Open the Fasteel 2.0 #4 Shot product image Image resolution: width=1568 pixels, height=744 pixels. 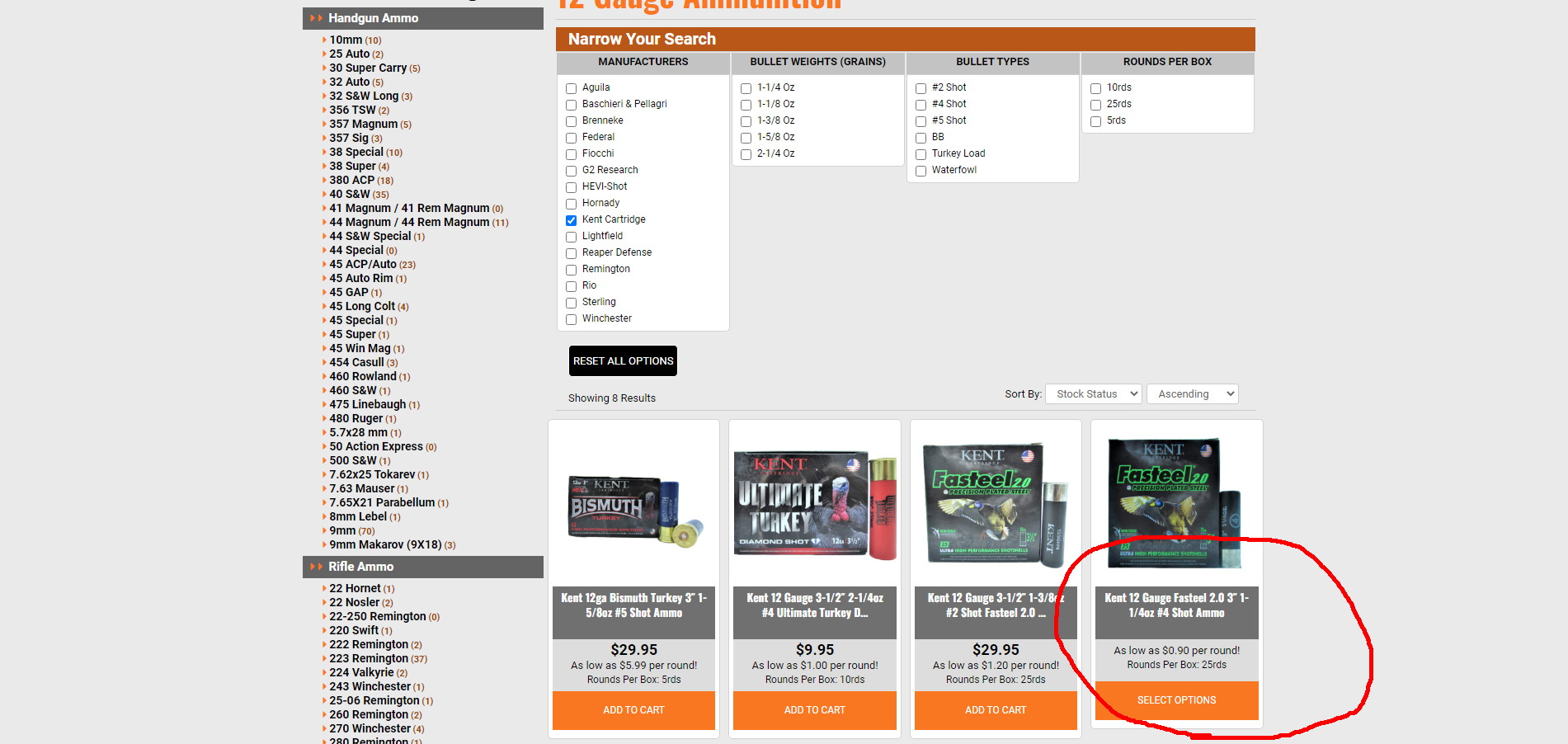pos(1175,502)
